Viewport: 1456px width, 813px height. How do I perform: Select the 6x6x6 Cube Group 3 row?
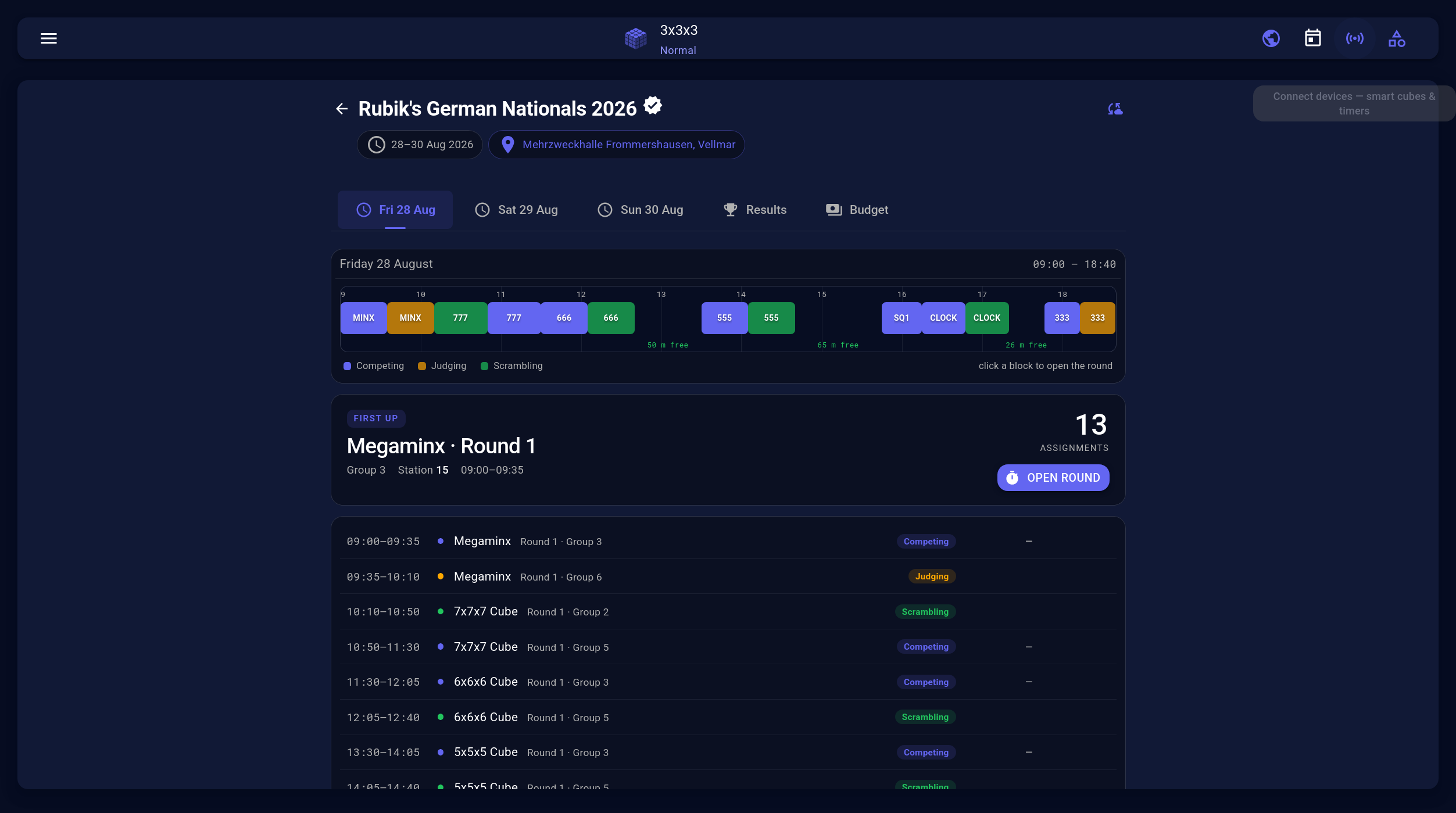pyautogui.click(x=728, y=682)
